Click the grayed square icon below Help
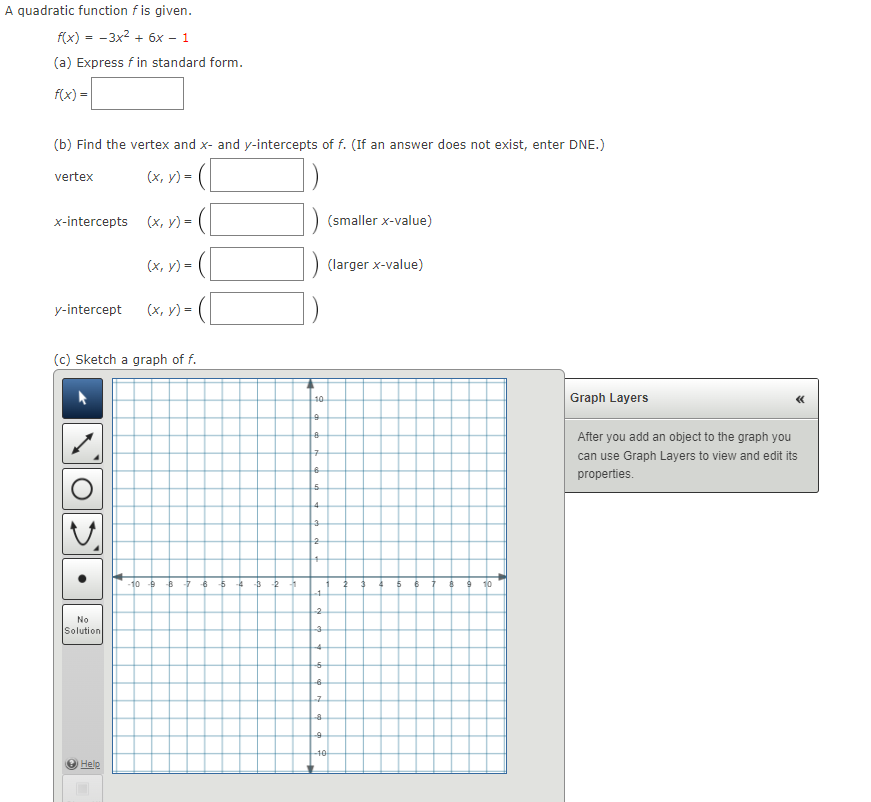The width and height of the screenshot is (871, 802). (82, 789)
